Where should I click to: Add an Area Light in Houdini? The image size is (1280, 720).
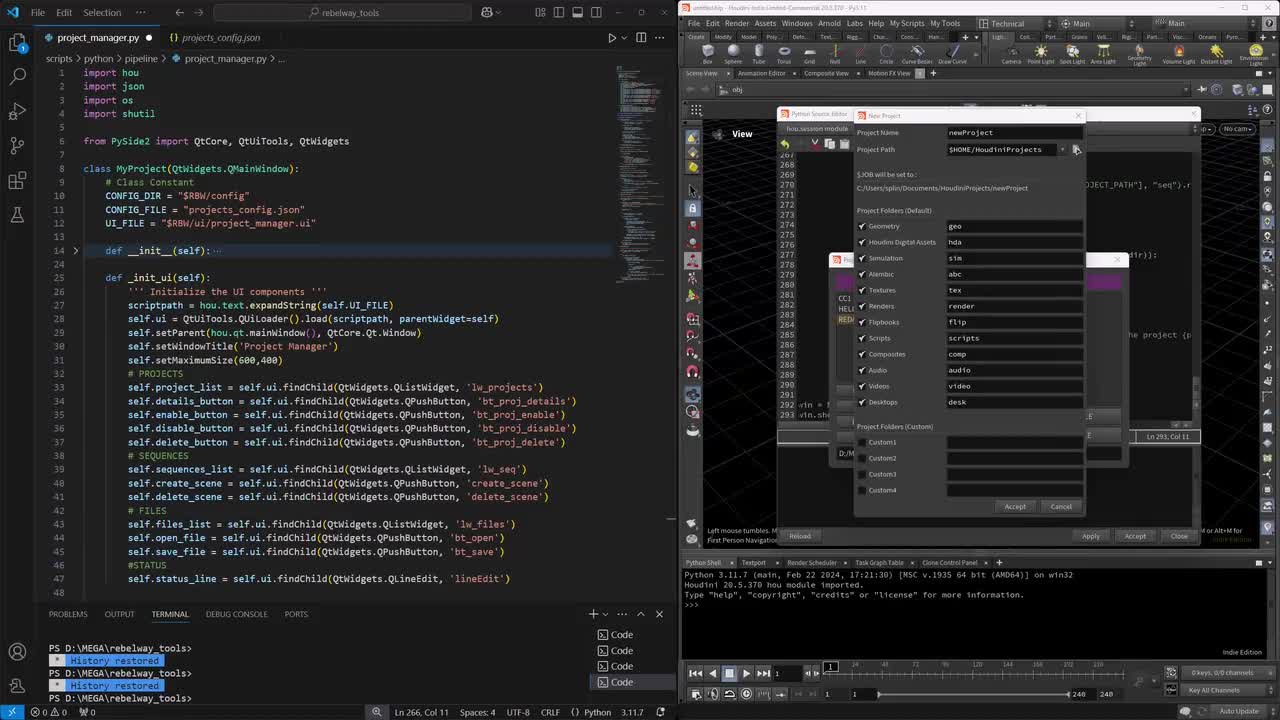[1103, 53]
